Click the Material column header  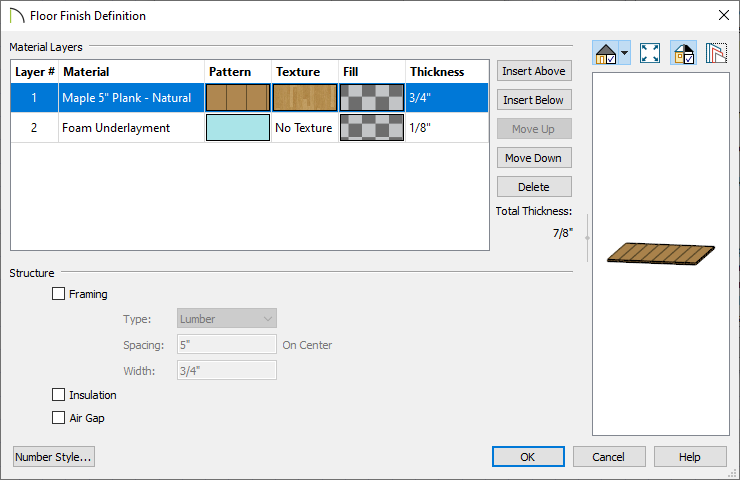coord(131,72)
